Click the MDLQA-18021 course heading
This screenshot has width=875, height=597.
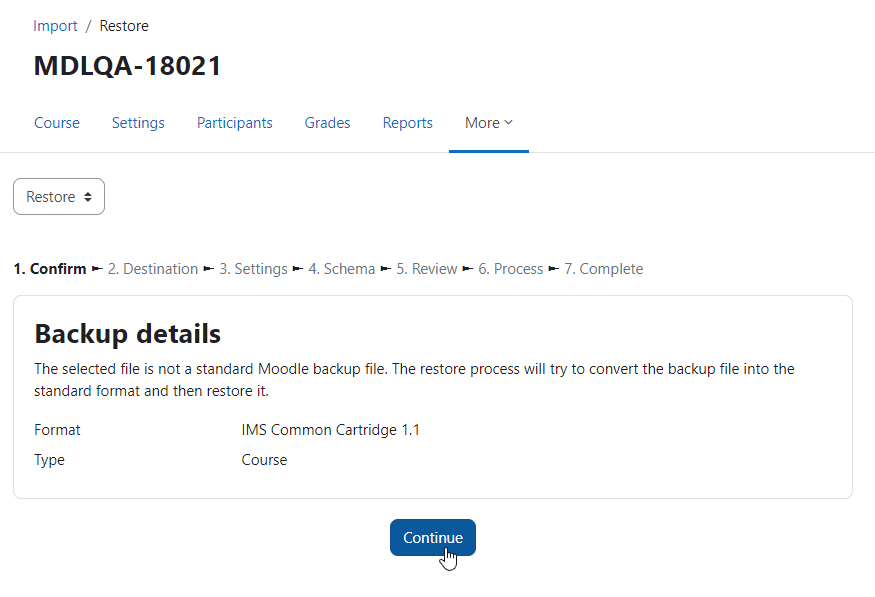(x=127, y=66)
